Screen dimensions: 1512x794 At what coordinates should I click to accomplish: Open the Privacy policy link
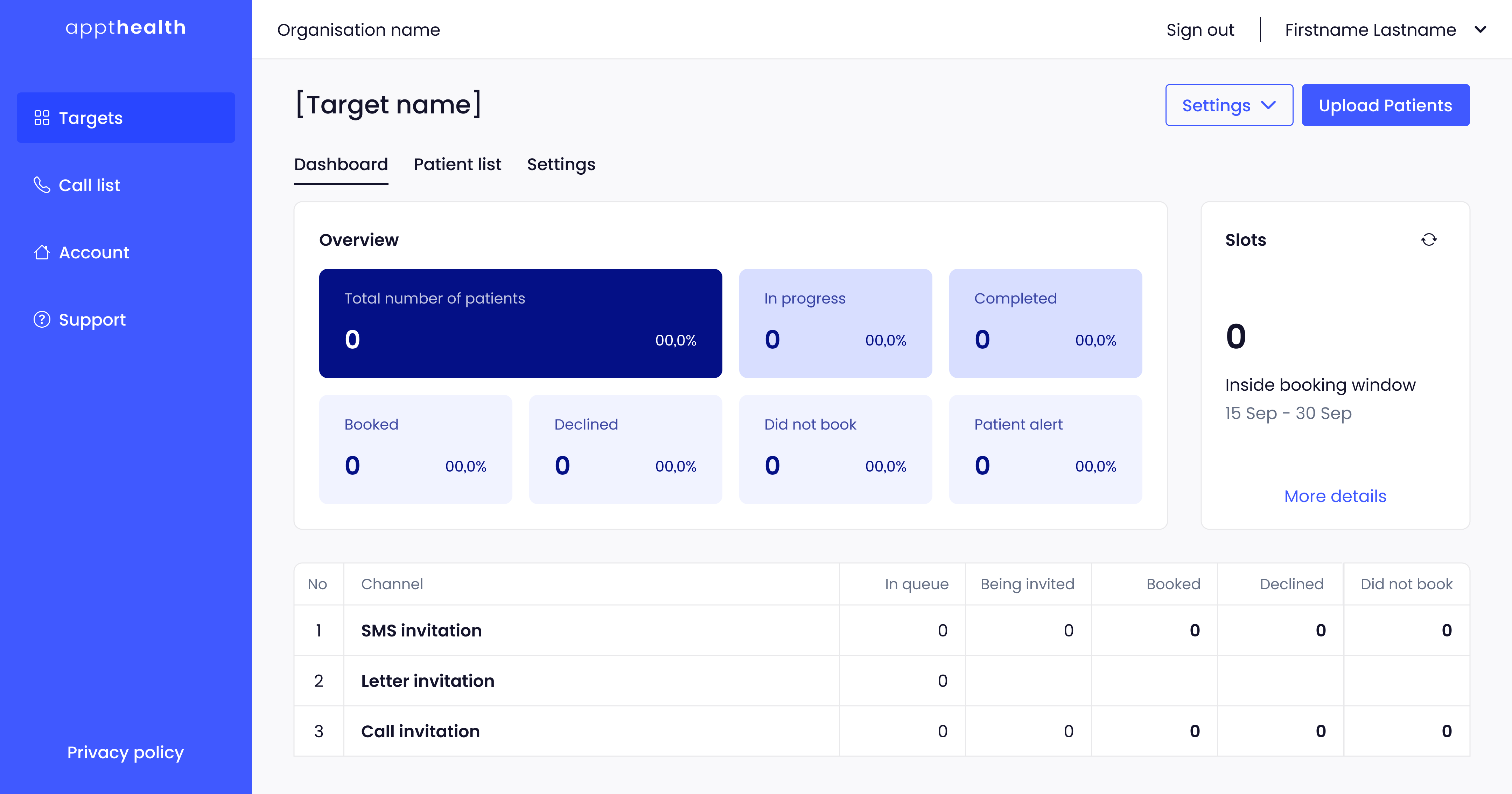tap(126, 752)
